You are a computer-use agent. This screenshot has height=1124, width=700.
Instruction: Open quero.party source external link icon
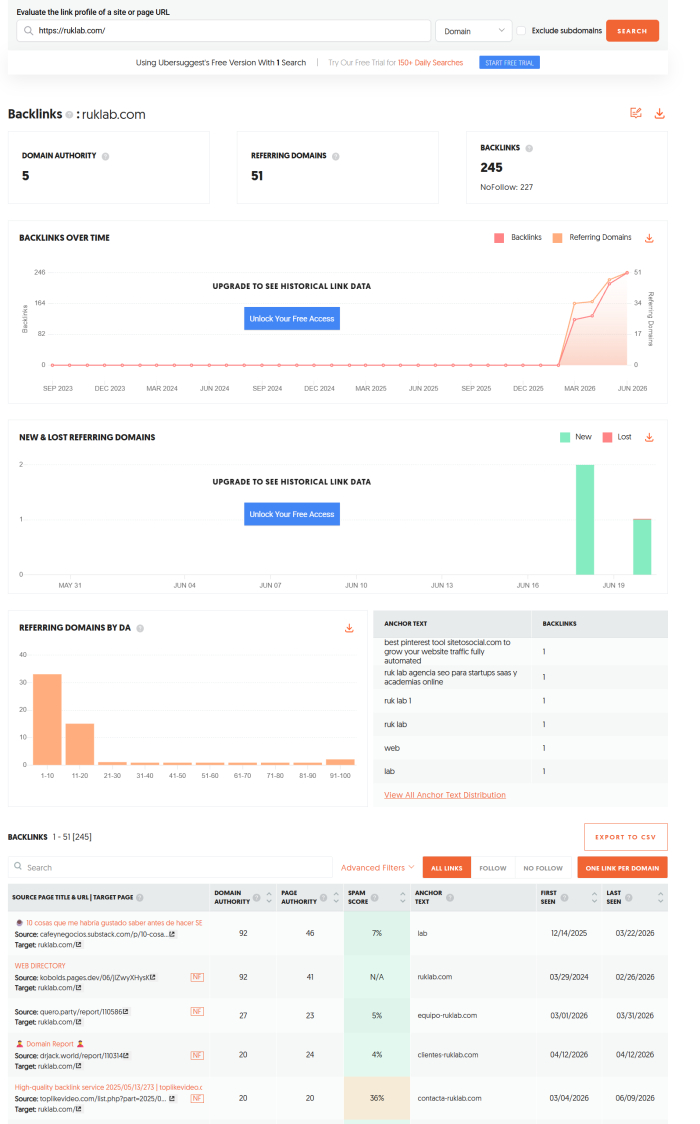tap(125, 1011)
